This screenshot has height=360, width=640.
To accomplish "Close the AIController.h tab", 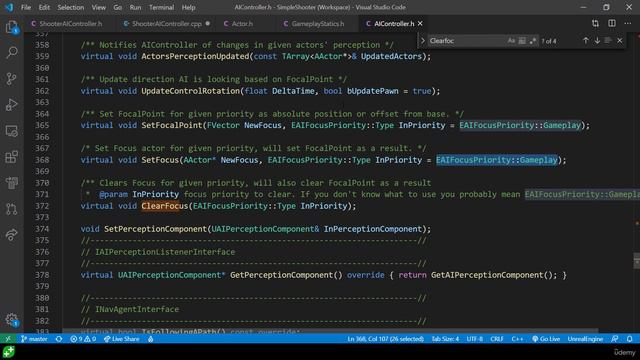I will 420,24.
